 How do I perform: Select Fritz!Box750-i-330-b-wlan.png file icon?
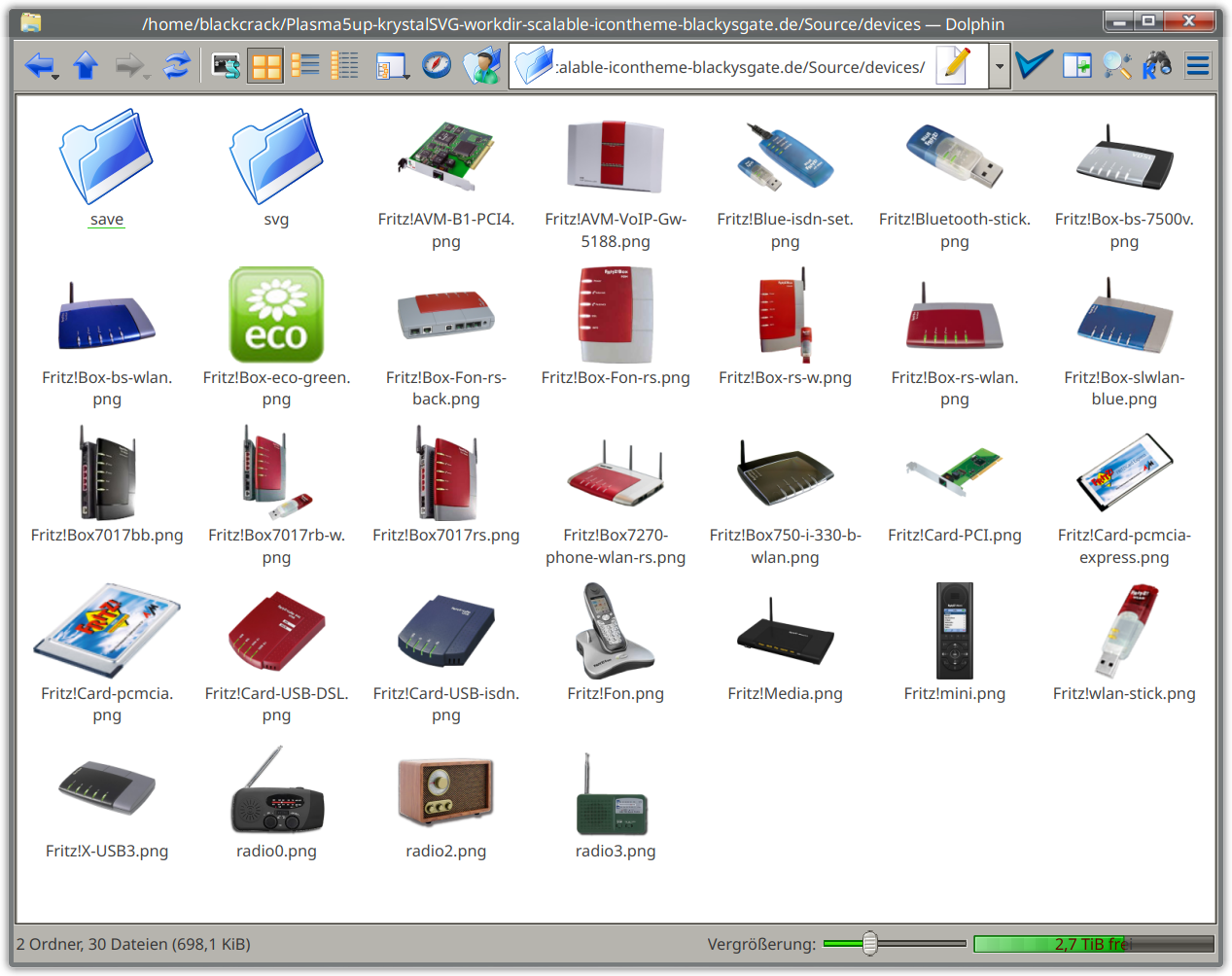(785, 472)
